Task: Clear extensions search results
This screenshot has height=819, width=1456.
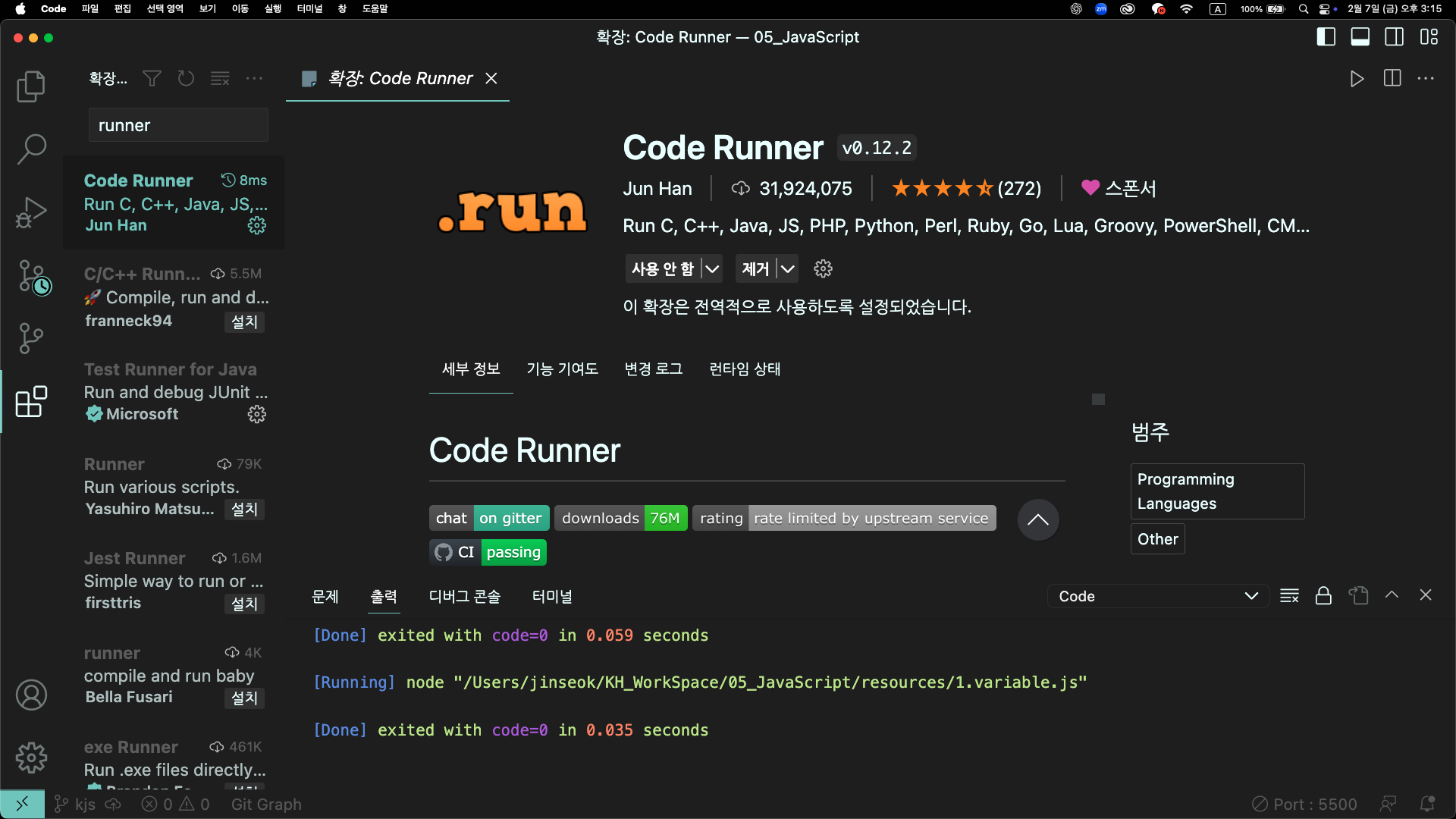Action: [x=220, y=78]
